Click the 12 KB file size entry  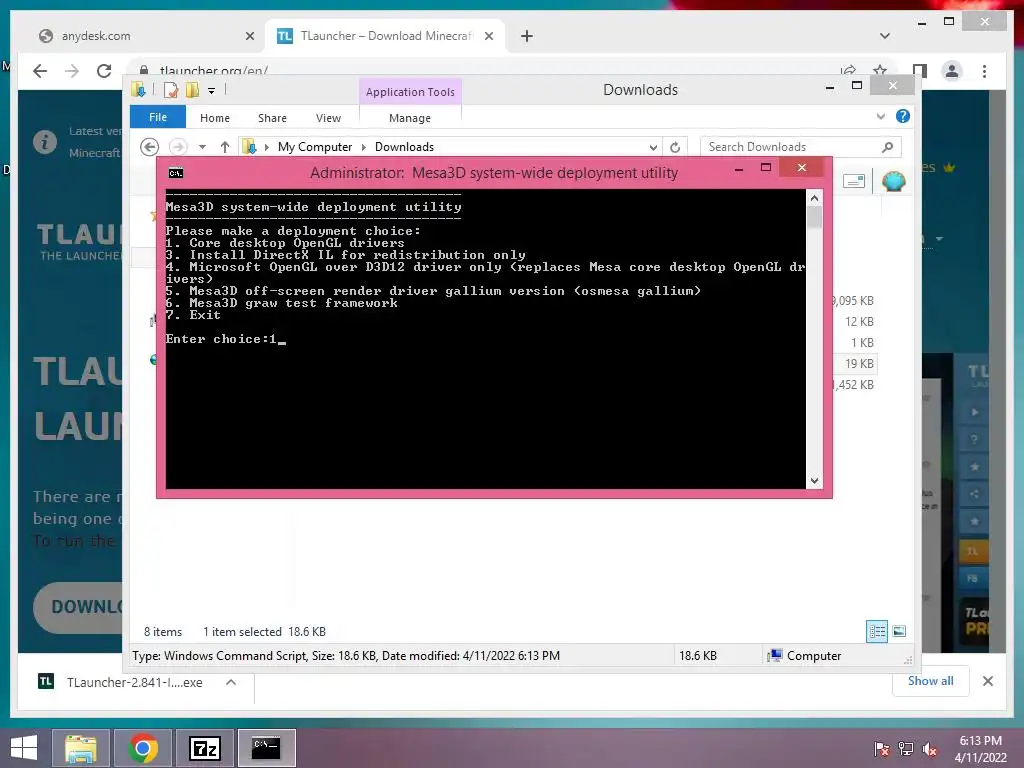pos(859,321)
